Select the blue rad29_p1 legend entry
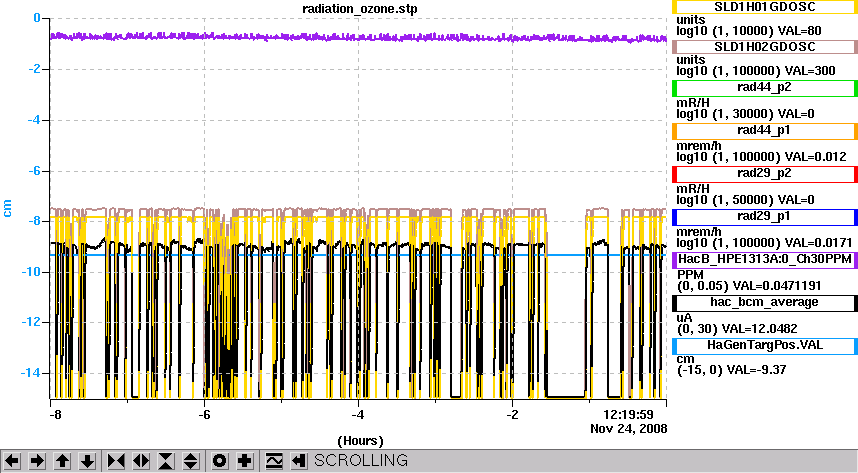Image resolution: width=858 pixels, height=473 pixels. pos(764,217)
